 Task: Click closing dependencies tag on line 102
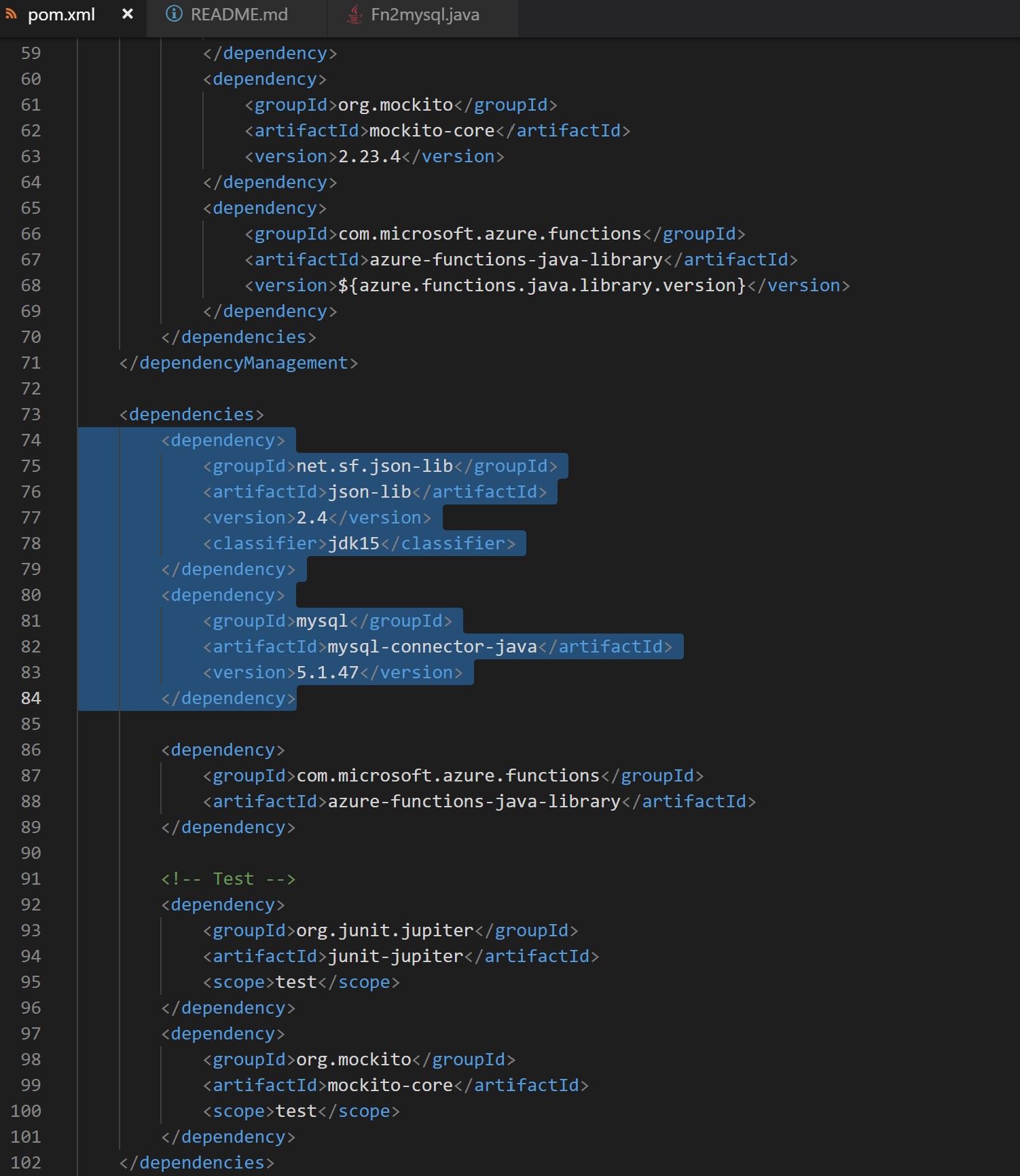tap(197, 1162)
